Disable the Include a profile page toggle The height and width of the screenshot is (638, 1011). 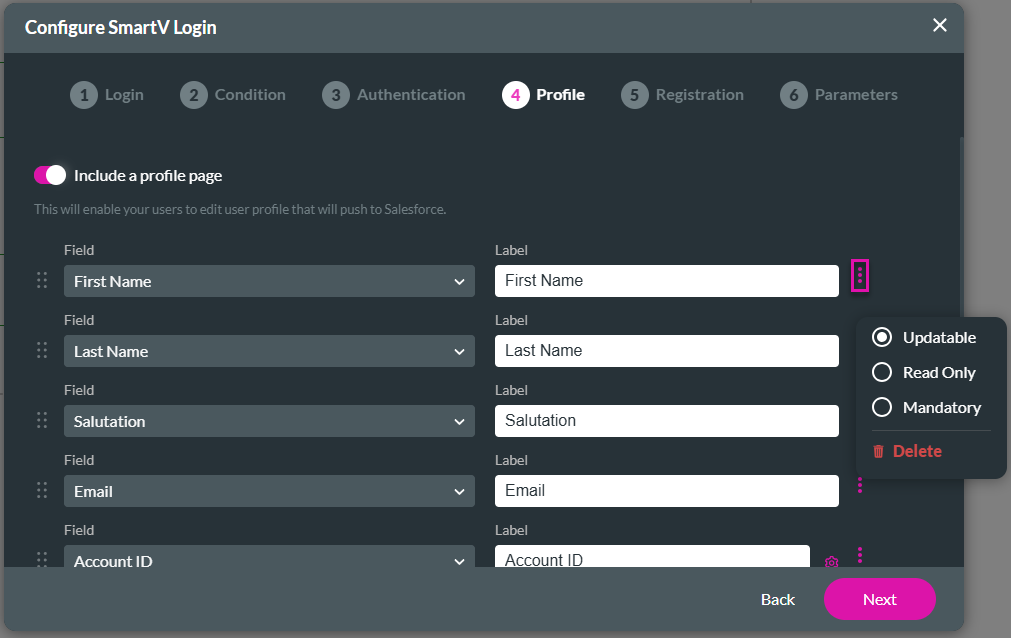pos(48,174)
